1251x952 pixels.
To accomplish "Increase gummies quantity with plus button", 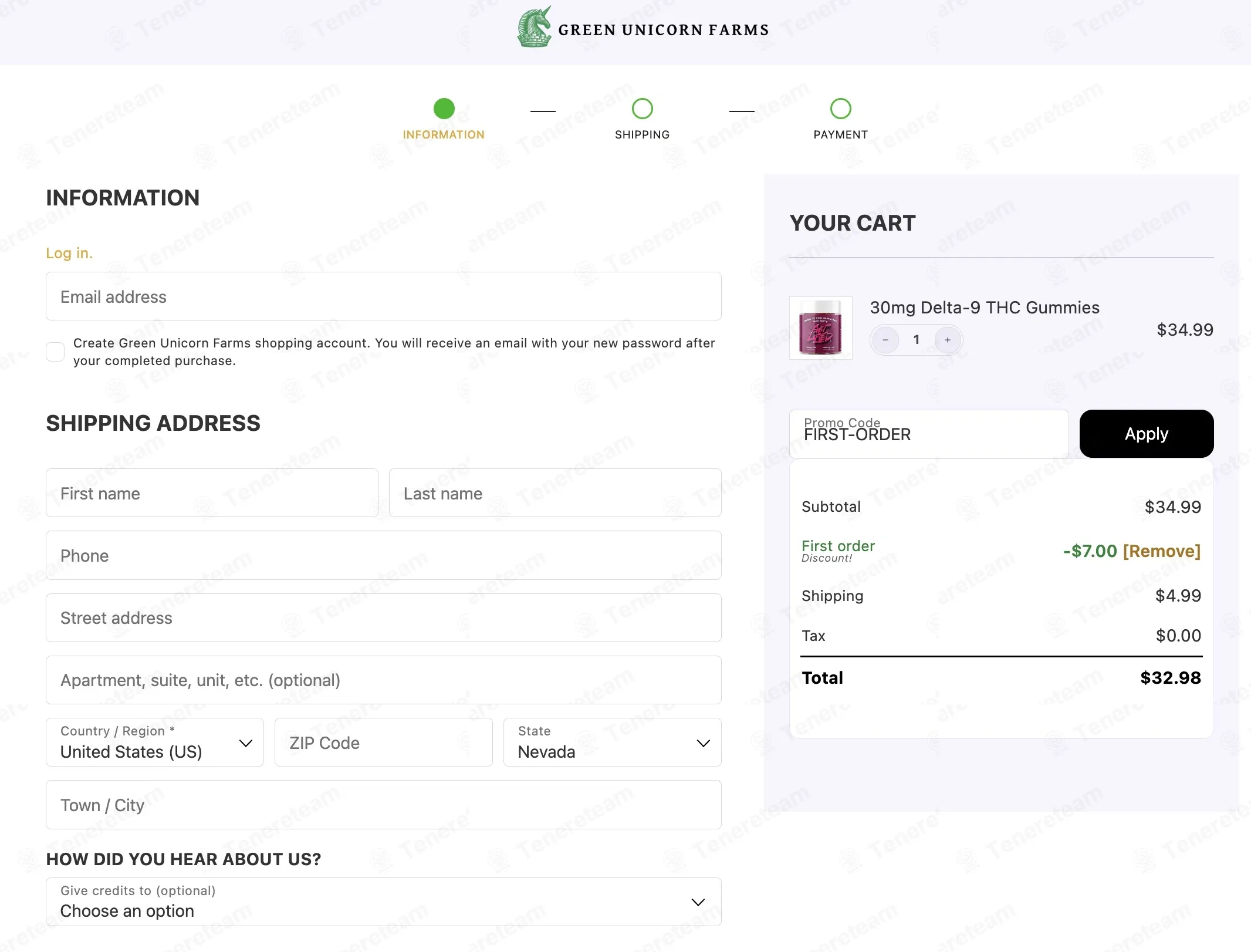I will pos(948,340).
